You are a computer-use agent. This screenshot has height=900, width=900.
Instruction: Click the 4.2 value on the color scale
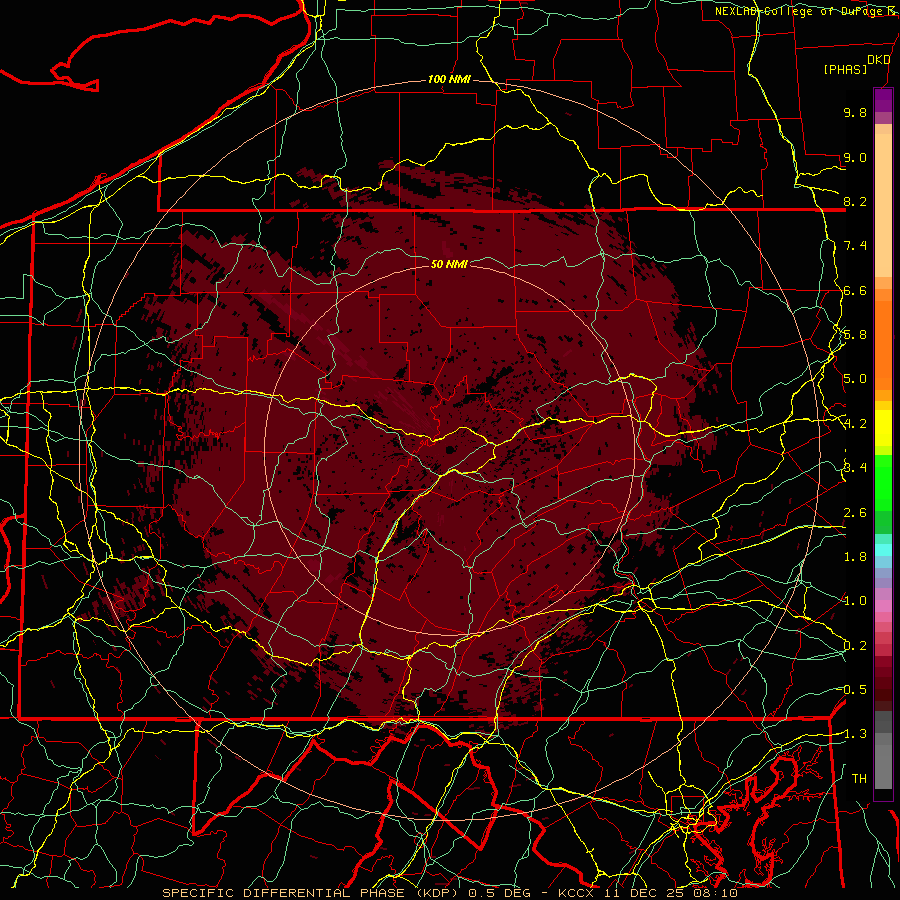855,424
